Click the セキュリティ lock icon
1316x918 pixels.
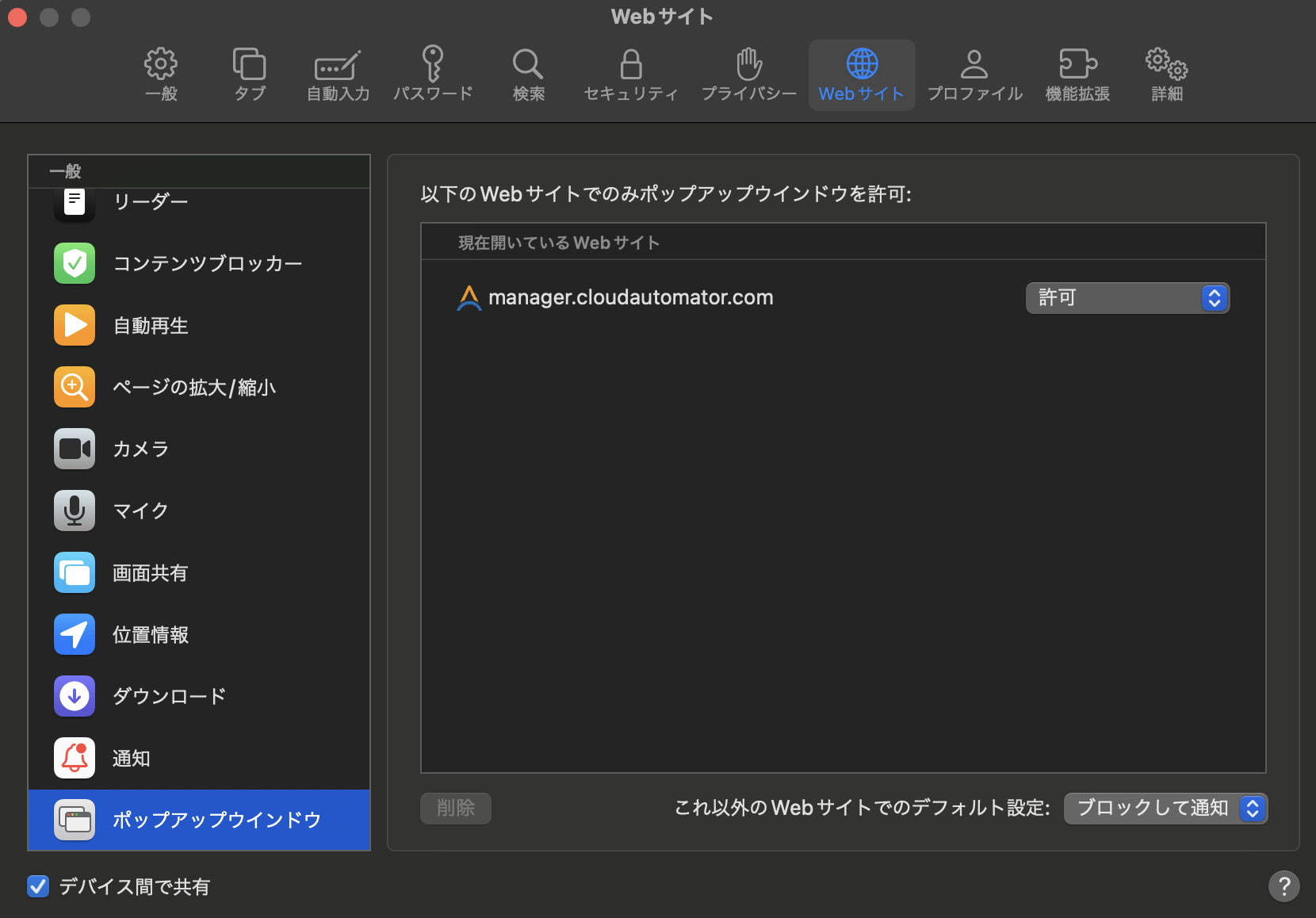click(x=629, y=74)
